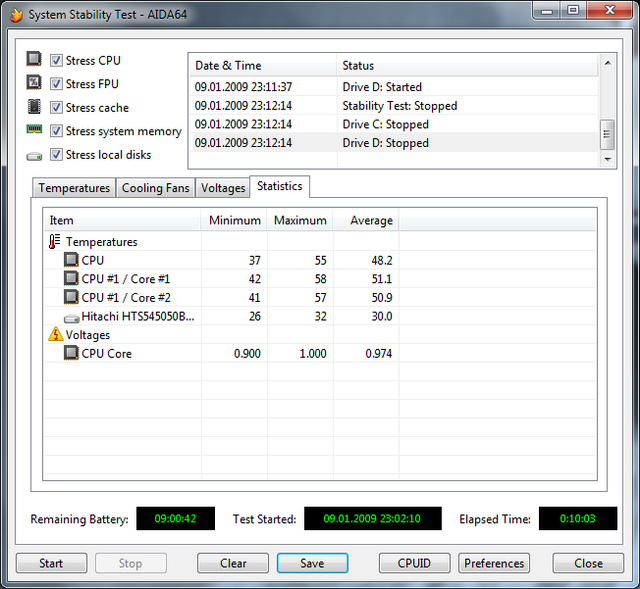Select the 'Drive C: Stopped' log entry
This screenshot has width=640, height=589.
(x=394, y=124)
